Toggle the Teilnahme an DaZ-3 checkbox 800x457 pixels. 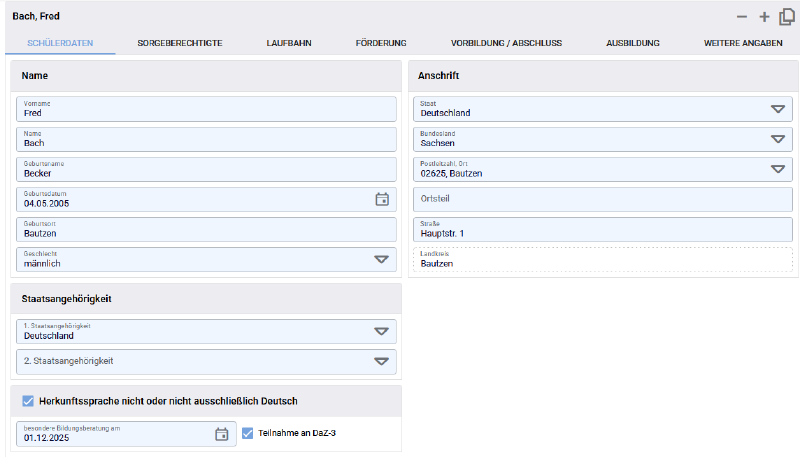coord(249,433)
